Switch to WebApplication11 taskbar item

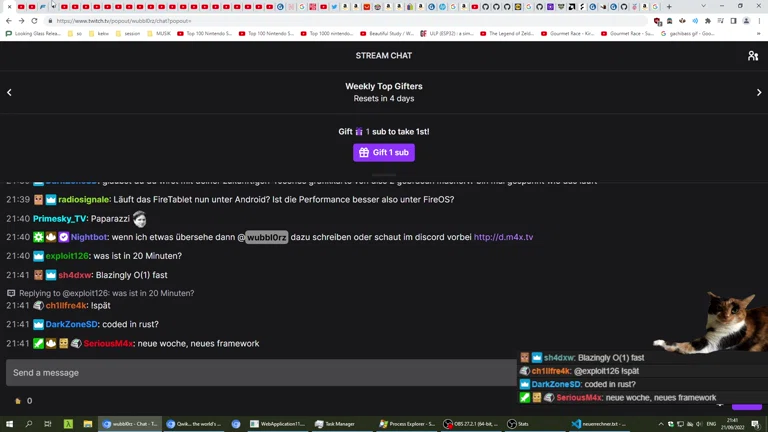pos(278,424)
